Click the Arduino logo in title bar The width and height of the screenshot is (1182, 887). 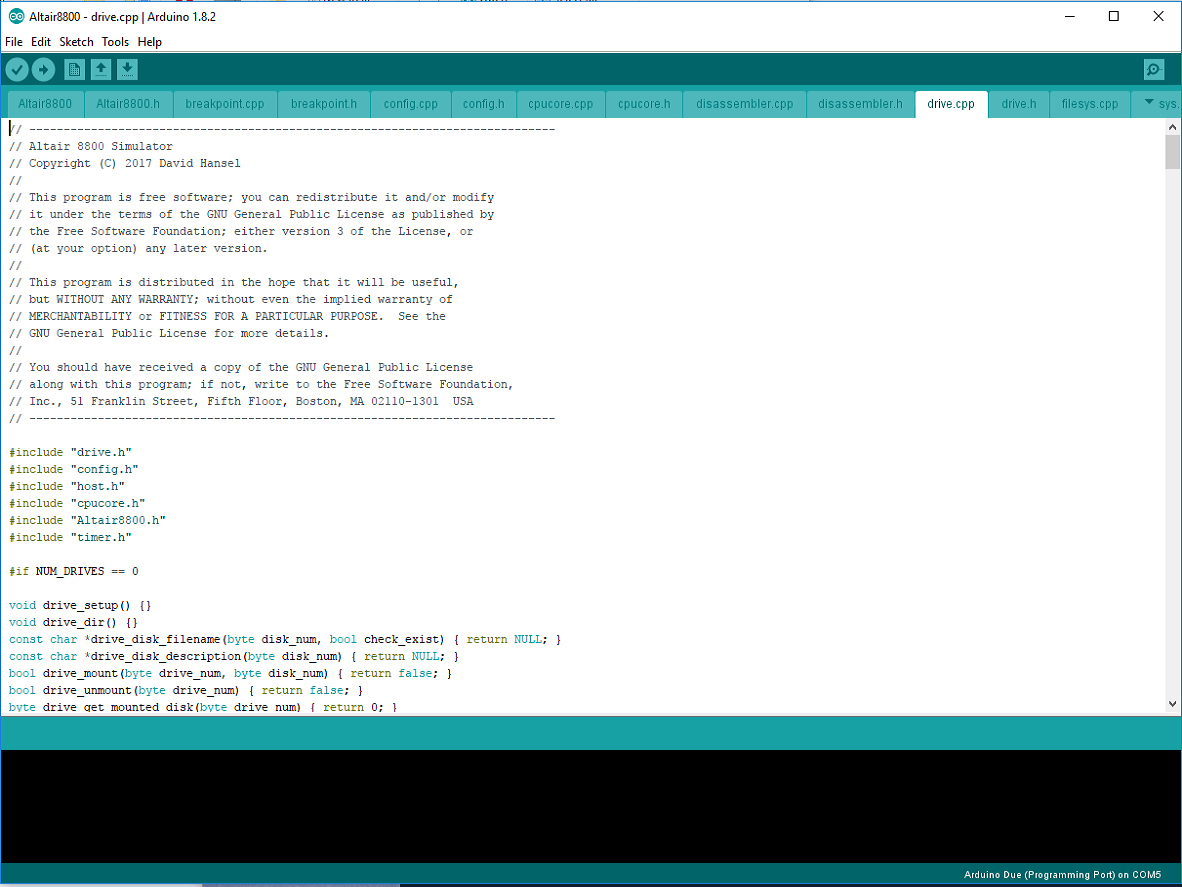[16, 17]
